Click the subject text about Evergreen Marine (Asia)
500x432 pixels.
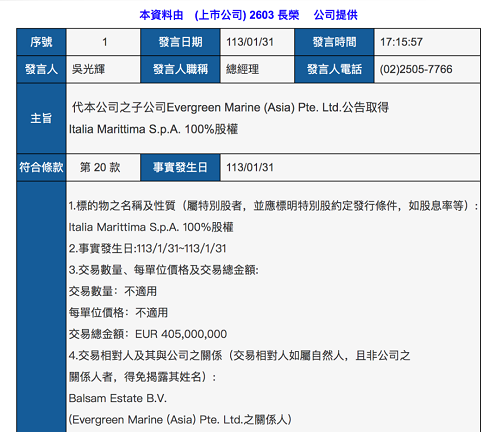pos(229,118)
